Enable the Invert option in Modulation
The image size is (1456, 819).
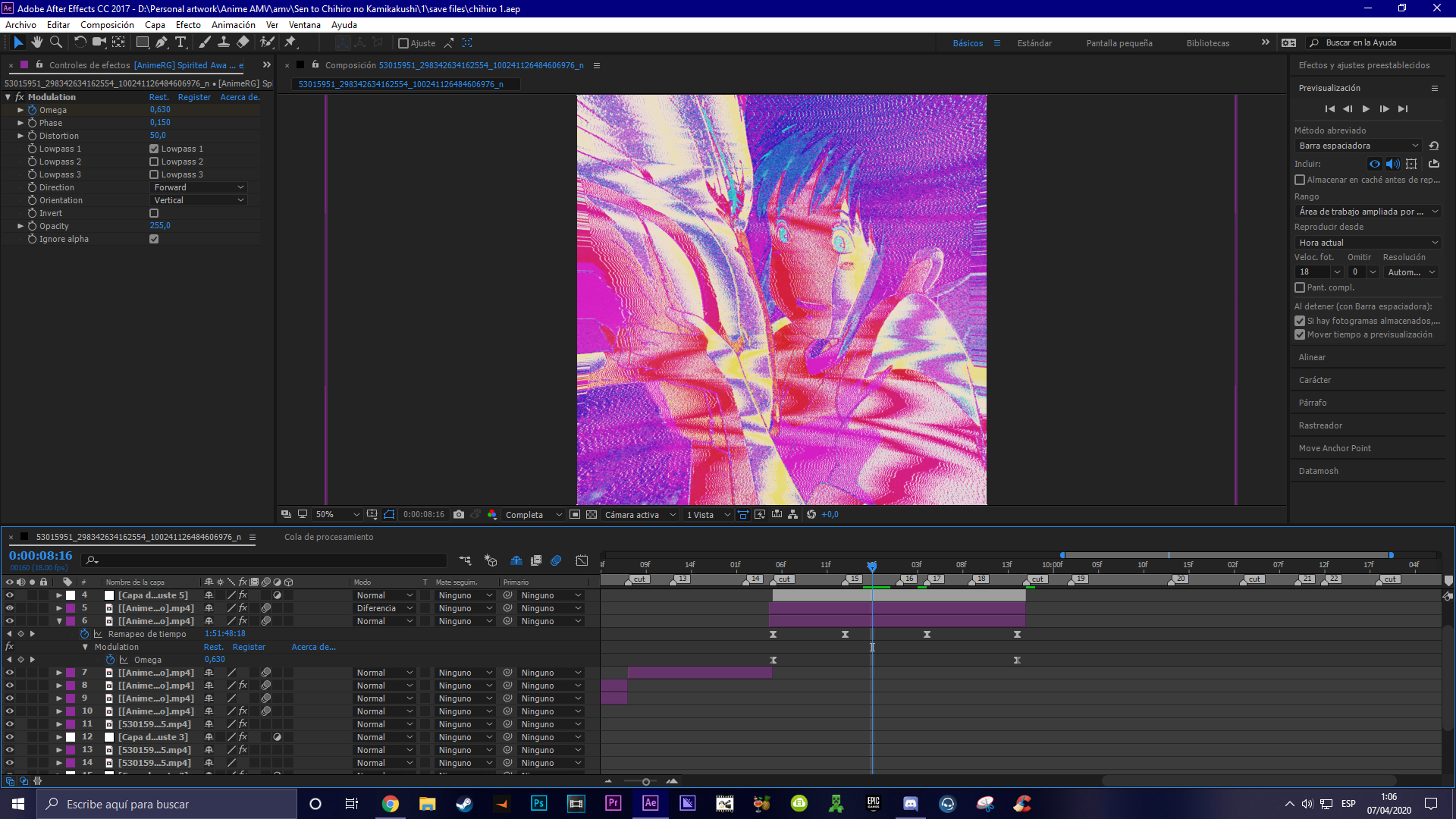(153, 213)
